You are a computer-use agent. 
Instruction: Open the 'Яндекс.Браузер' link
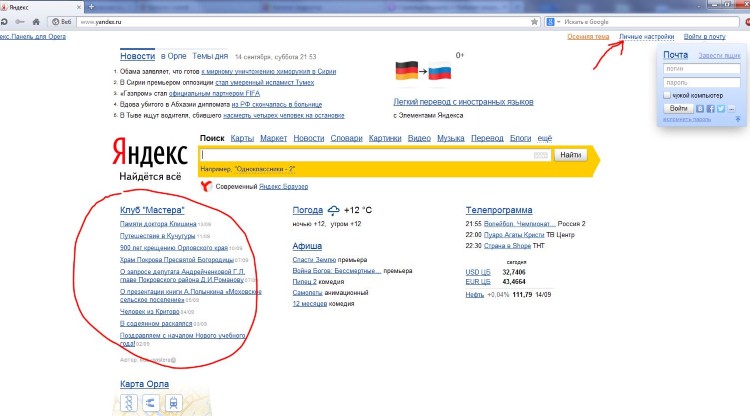(x=283, y=186)
